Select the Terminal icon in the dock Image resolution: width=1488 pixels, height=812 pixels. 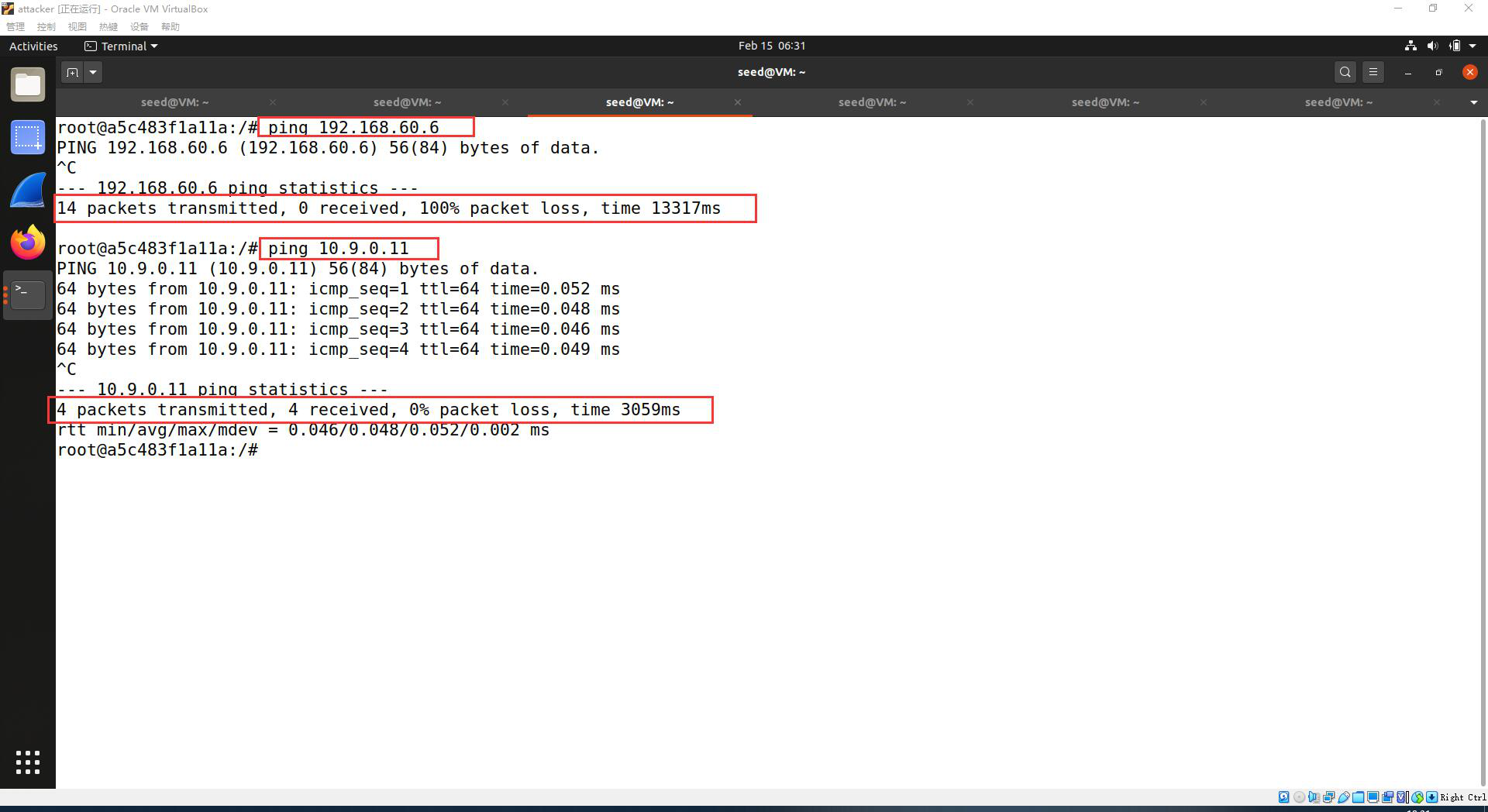pos(28,294)
